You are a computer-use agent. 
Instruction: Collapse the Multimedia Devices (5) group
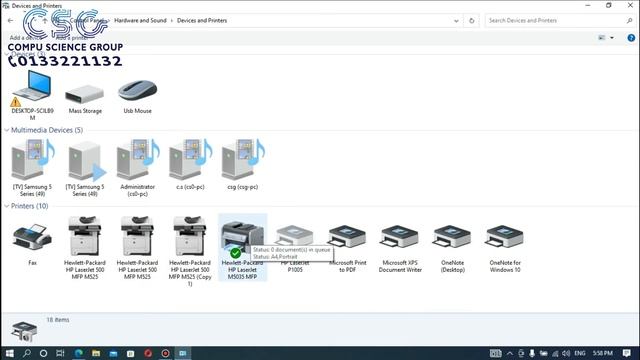tap(7, 130)
